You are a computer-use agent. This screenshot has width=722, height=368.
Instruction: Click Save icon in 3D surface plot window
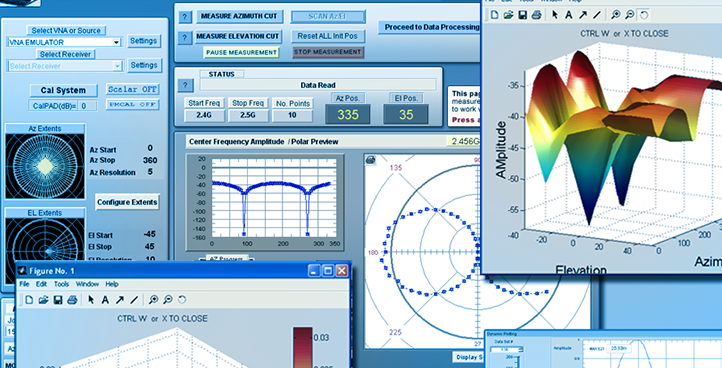pos(522,15)
